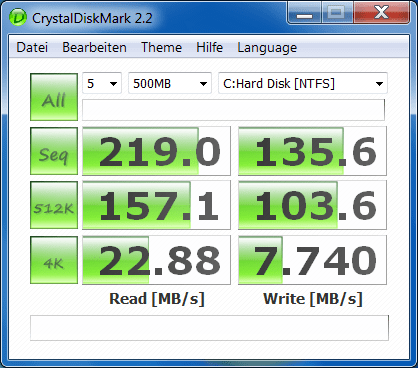
Task: Open the Bearbeiten menu
Action: tap(94, 47)
